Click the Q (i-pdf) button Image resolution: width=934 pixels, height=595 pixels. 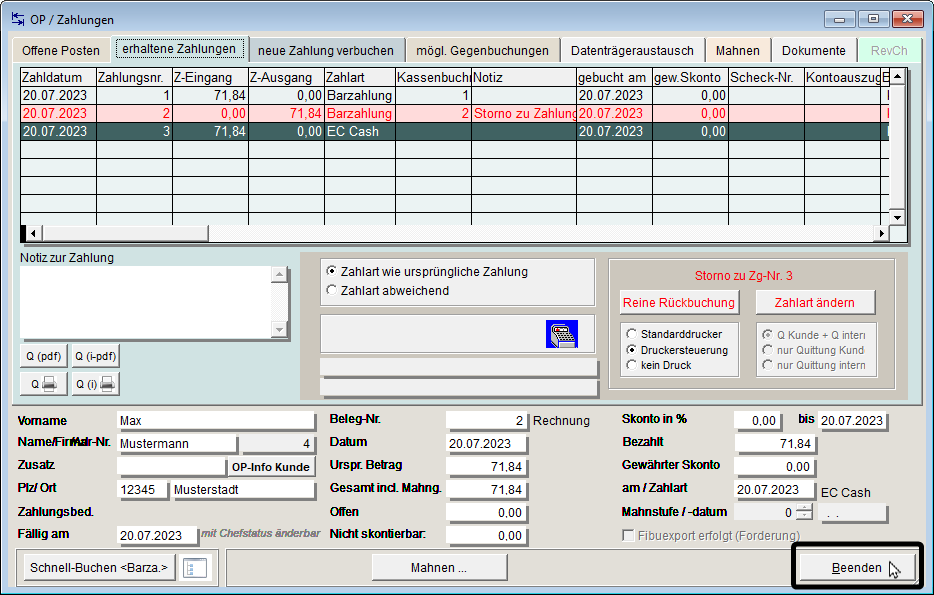[95, 356]
